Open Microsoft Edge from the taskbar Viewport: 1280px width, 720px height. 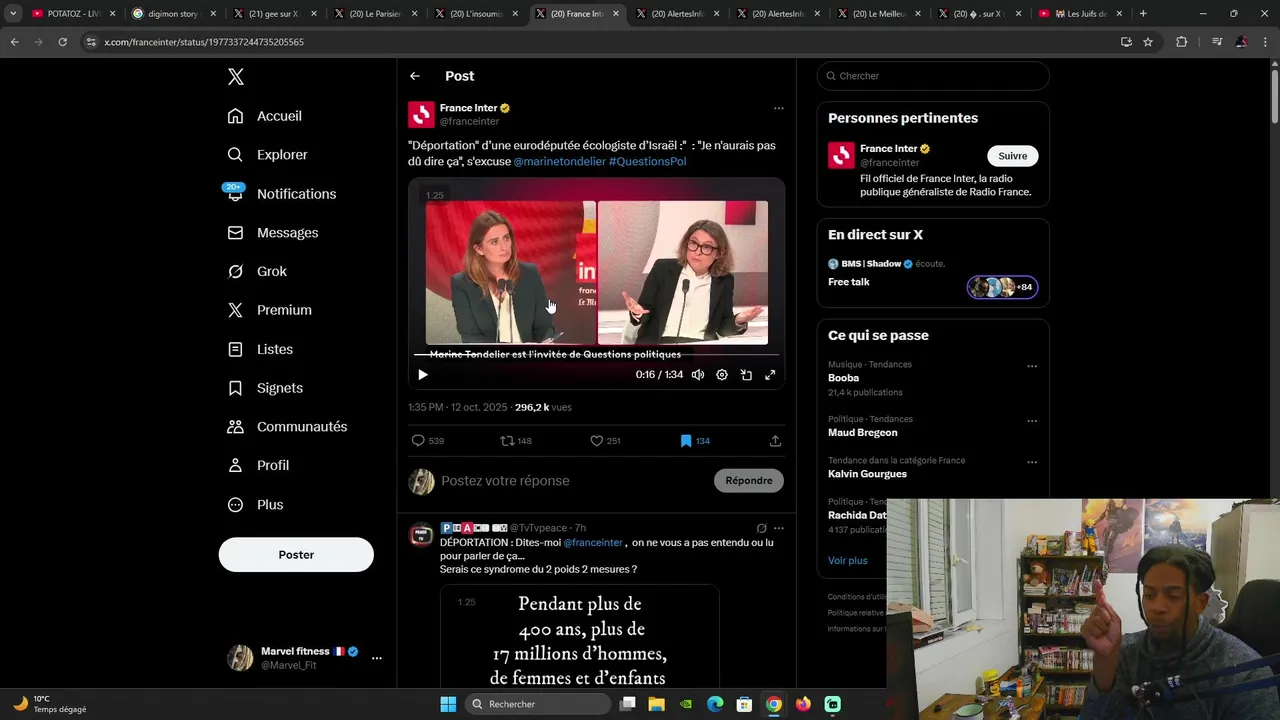715,704
